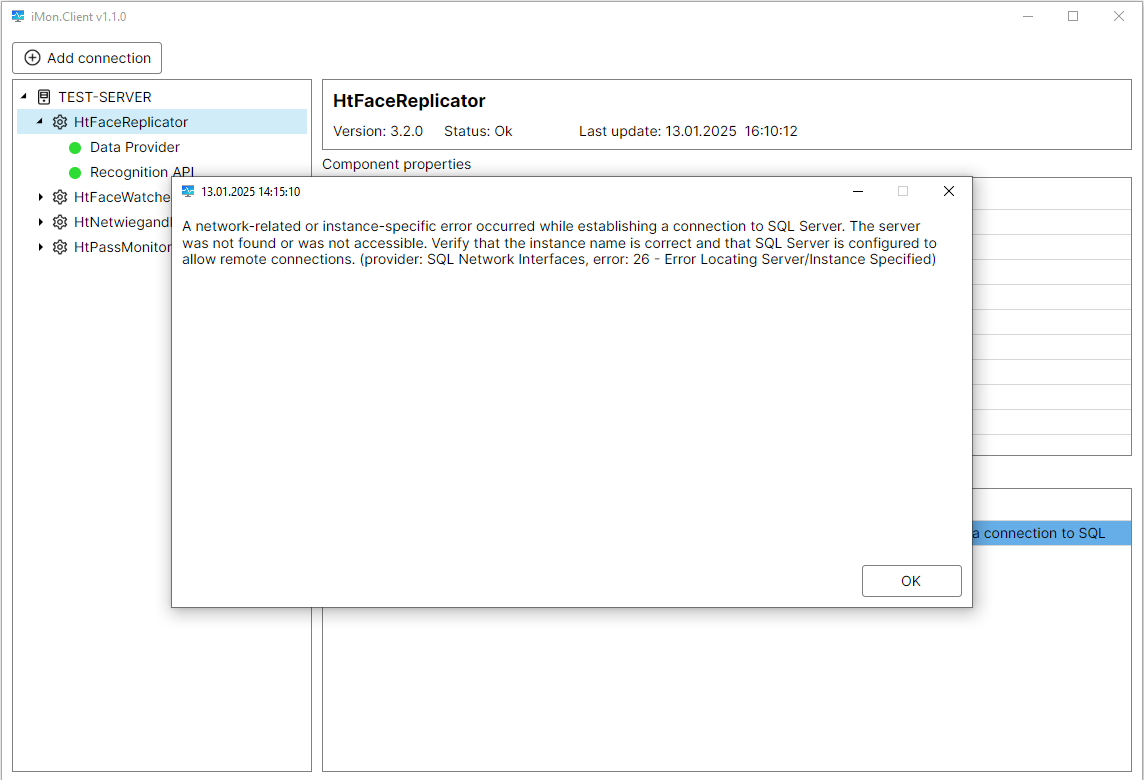Click the plus icon in Add connection
This screenshot has height=780, width=1144.
click(x=32, y=58)
